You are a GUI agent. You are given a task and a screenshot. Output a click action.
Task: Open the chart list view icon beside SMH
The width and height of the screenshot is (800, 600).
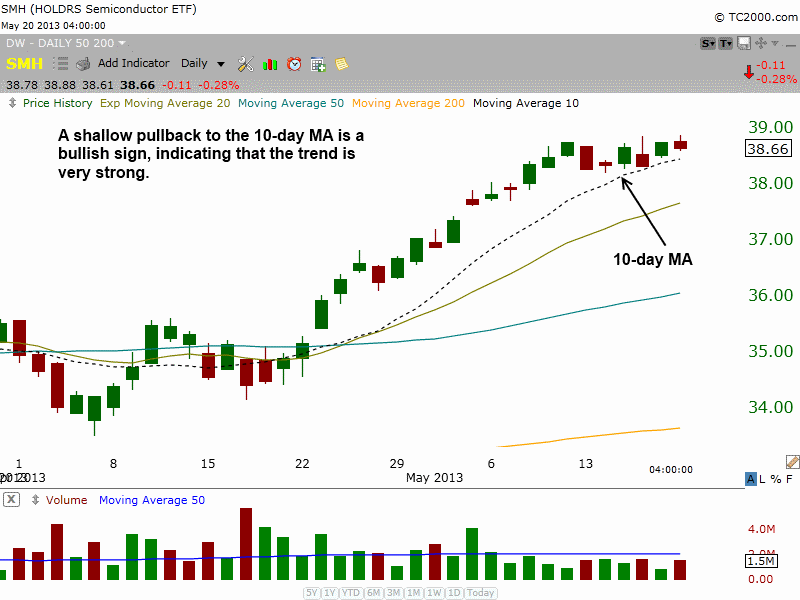pyautogui.click(x=61, y=64)
